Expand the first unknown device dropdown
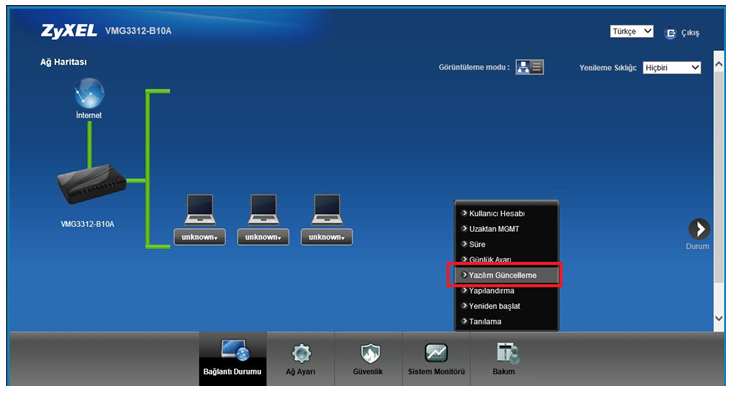 [200, 237]
